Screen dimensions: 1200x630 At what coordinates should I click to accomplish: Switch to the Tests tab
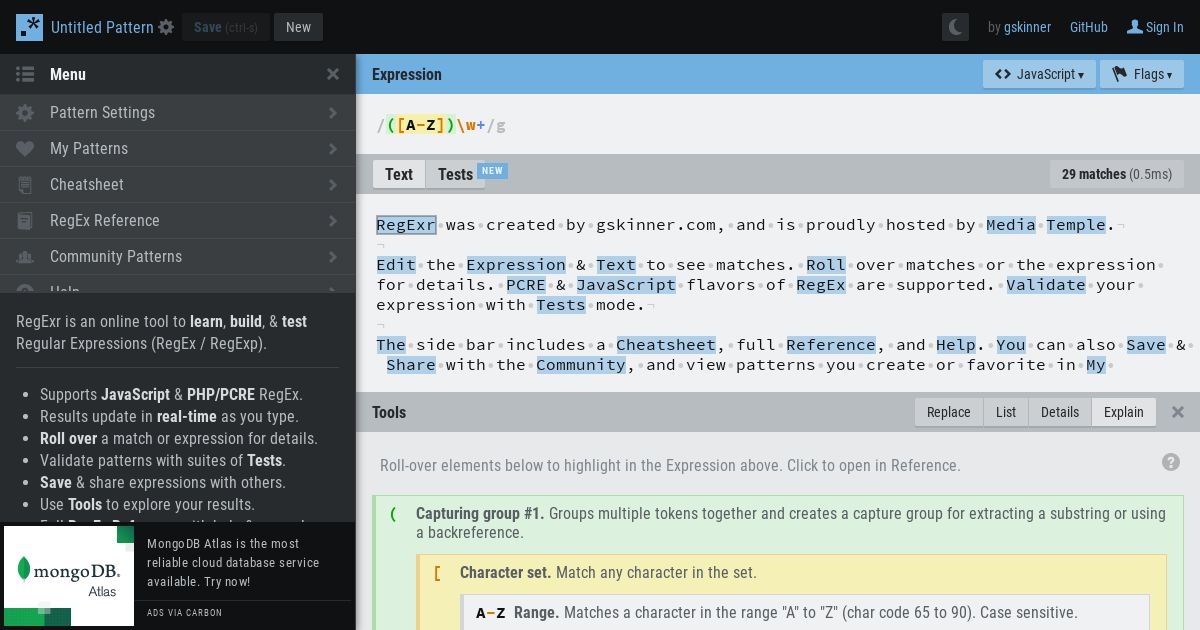coord(455,174)
